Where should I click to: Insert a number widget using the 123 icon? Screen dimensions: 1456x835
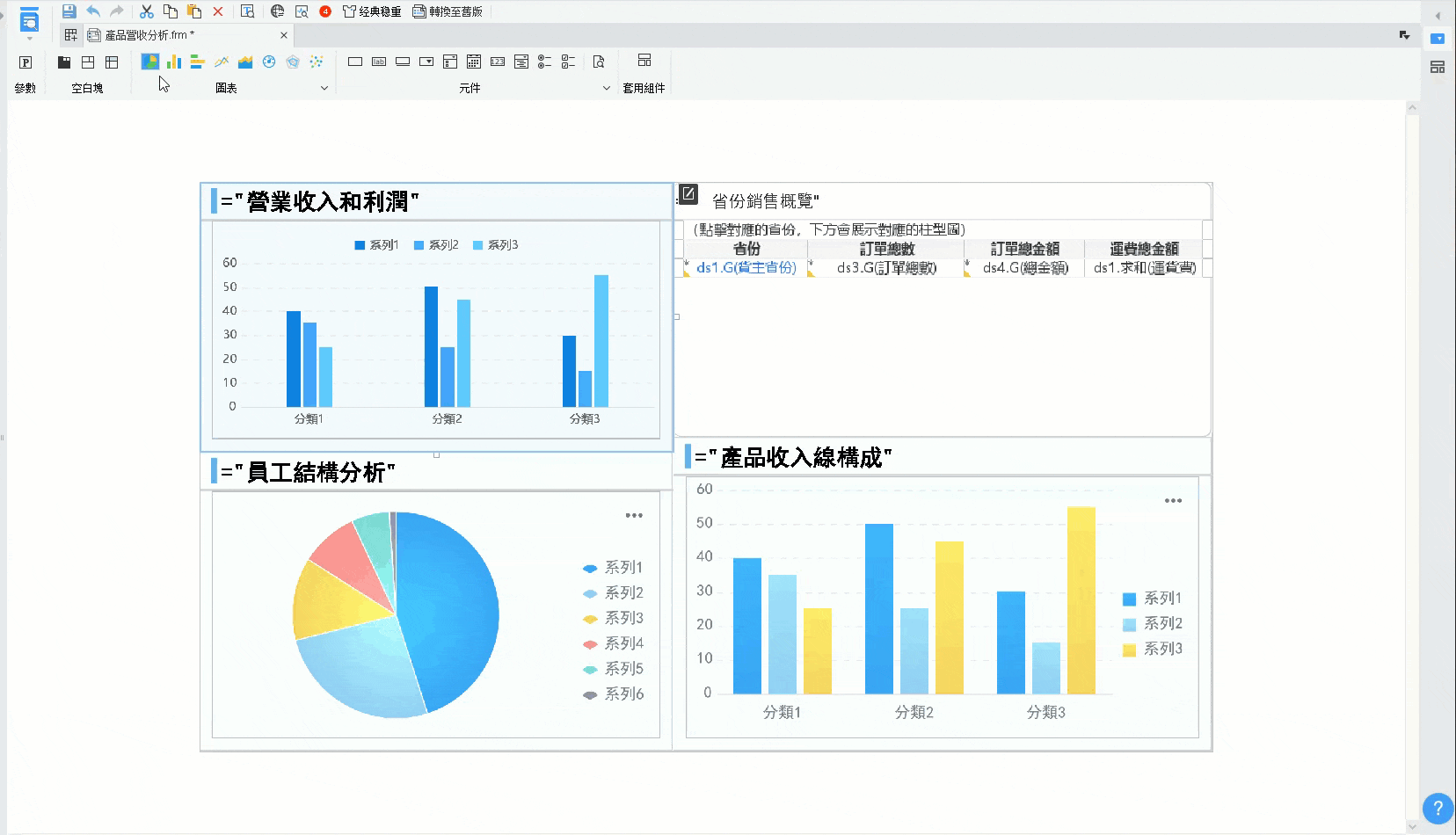tap(499, 62)
